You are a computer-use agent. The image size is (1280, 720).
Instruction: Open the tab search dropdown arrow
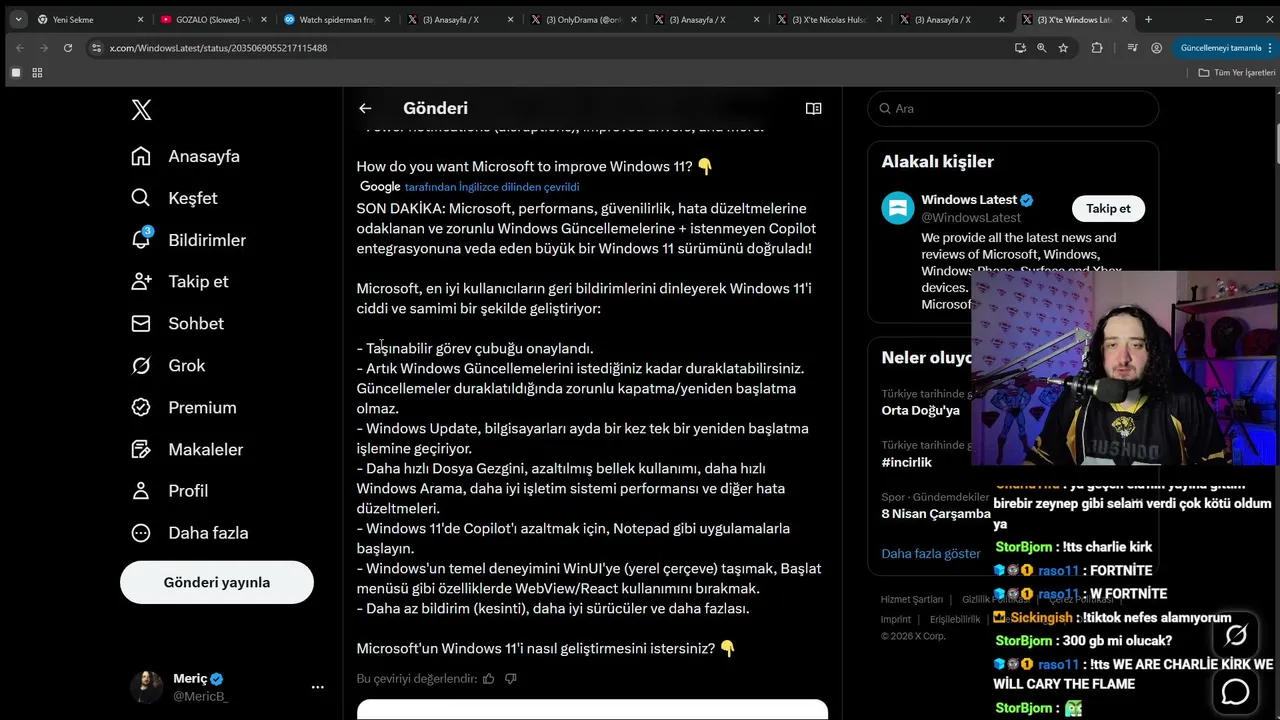(18, 19)
